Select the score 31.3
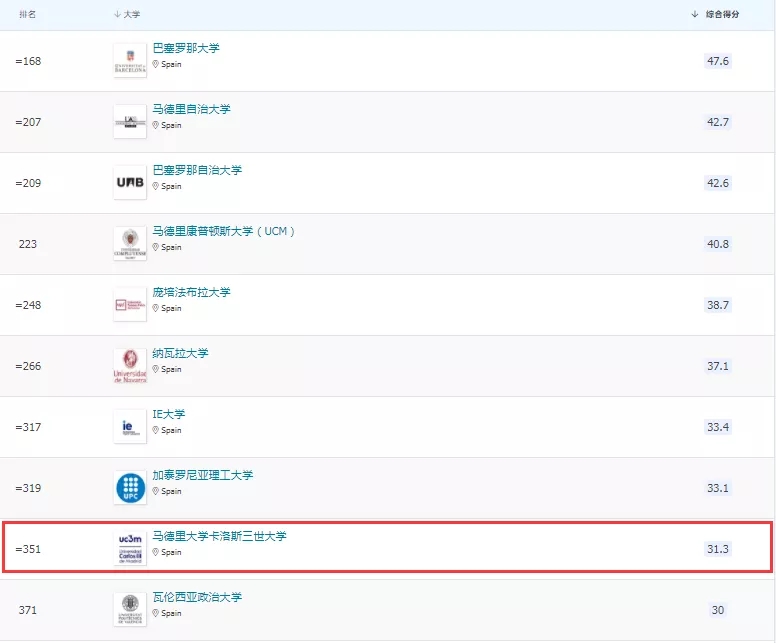Viewport: 776px width, 643px height. (x=718, y=548)
